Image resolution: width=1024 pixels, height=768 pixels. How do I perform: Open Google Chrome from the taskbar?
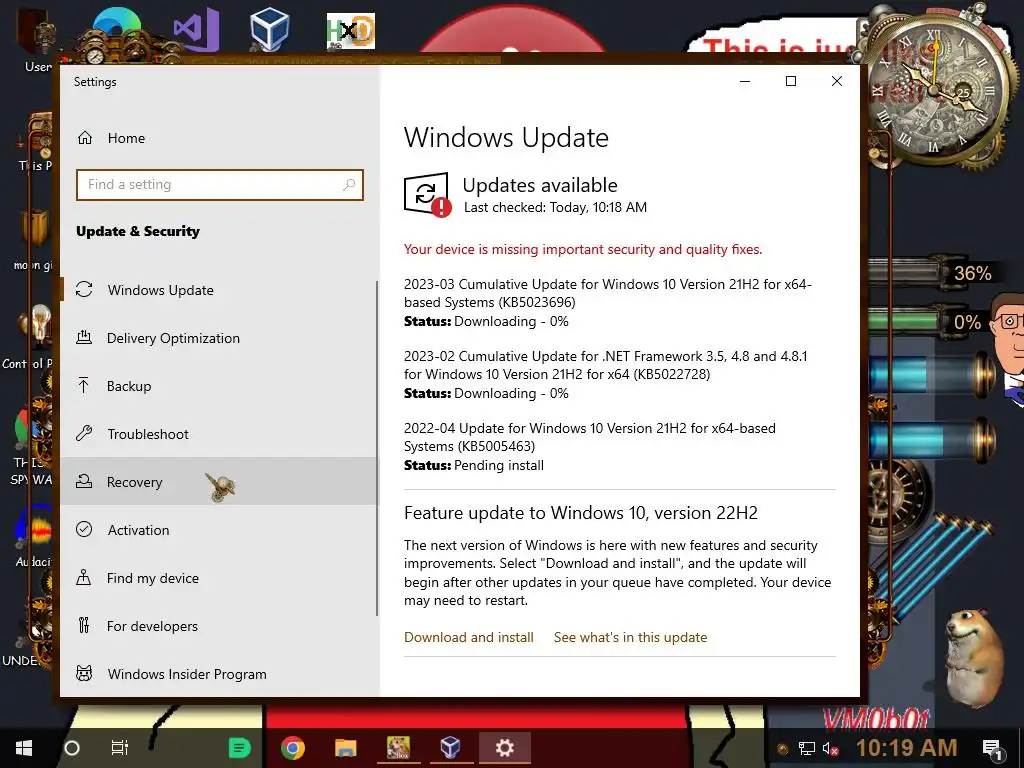coord(293,748)
